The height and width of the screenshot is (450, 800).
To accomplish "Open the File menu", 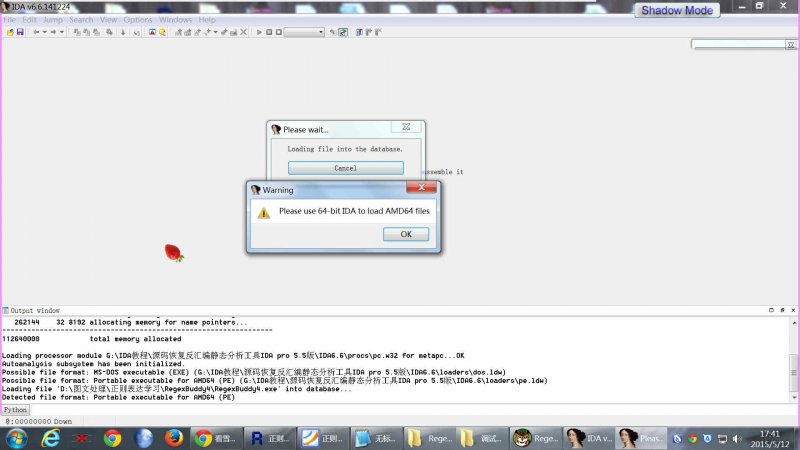I will [x=10, y=20].
